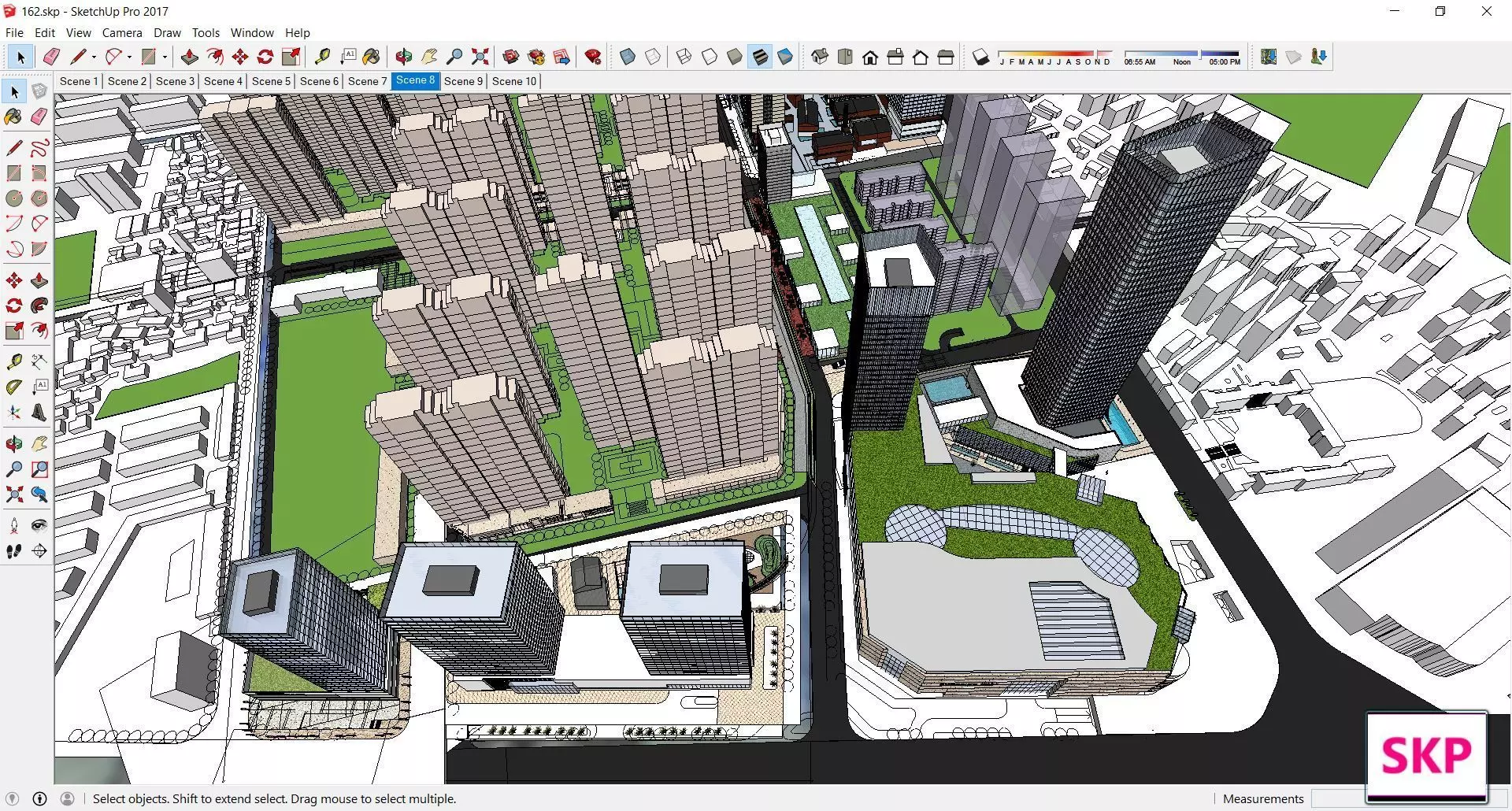Select the 3D Text tool
The width and height of the screenshot is (1512, 811).
click(x=39, y=412)
